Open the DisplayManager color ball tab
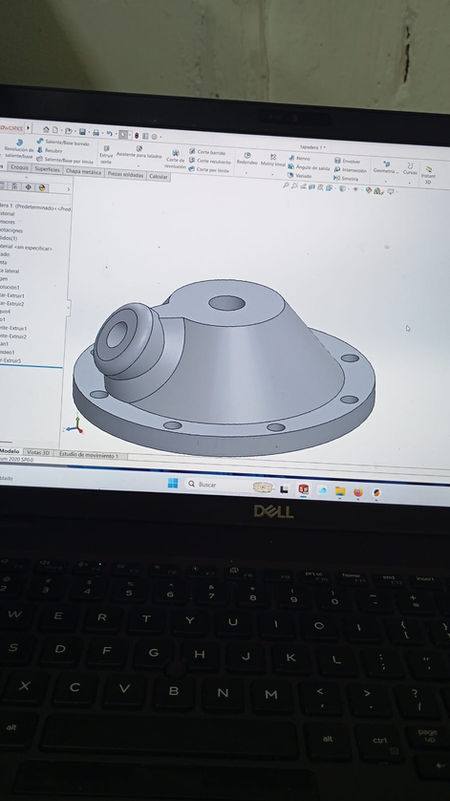 tap(42, 187)
